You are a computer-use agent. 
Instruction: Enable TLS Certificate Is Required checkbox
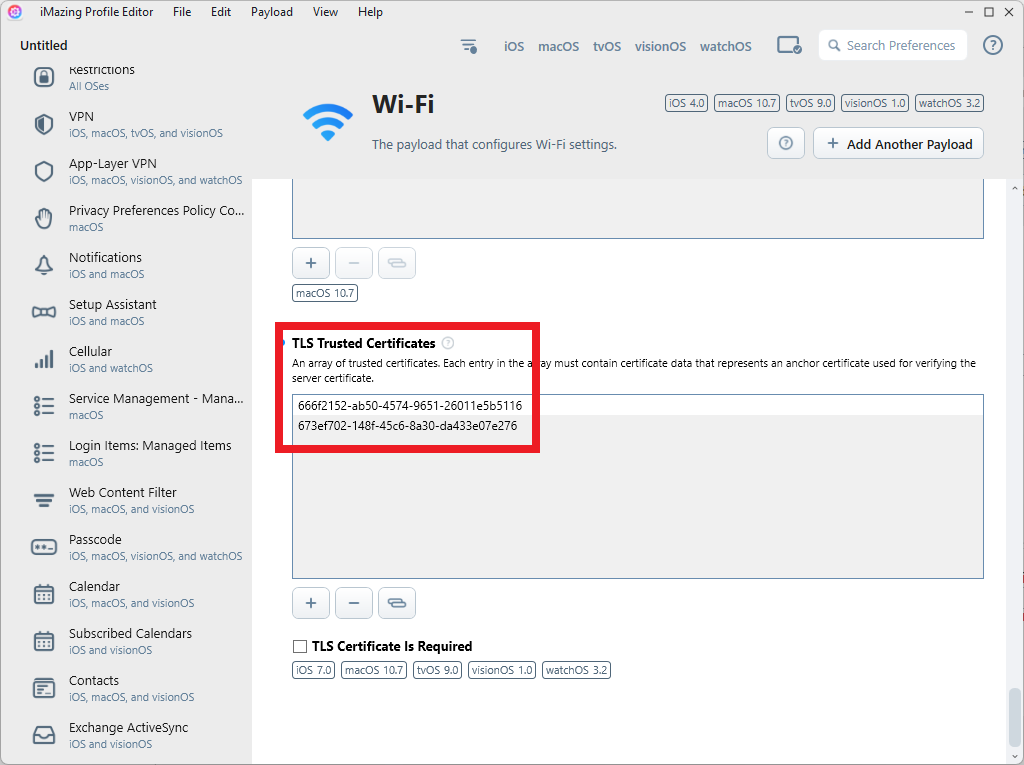click(x=300, y=646)
